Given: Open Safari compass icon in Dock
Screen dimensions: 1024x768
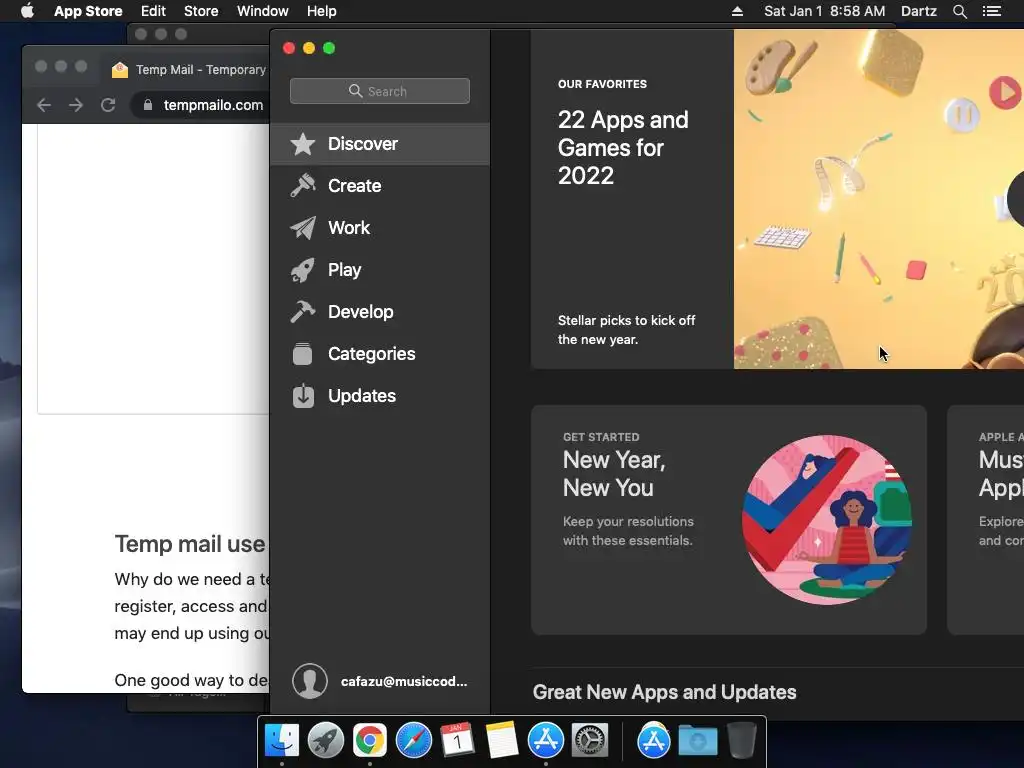Looking at the screenshot, I should point(413,741).
